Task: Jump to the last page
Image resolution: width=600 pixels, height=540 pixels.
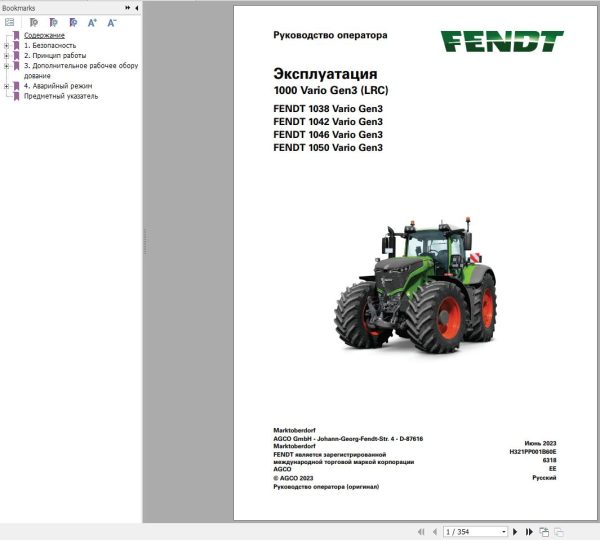Action: pos(529,532)
